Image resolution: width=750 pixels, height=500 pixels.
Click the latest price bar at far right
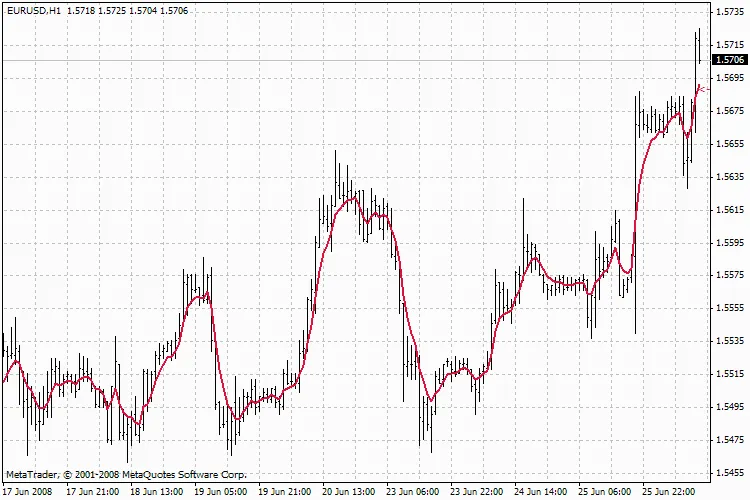coord(698,45)
